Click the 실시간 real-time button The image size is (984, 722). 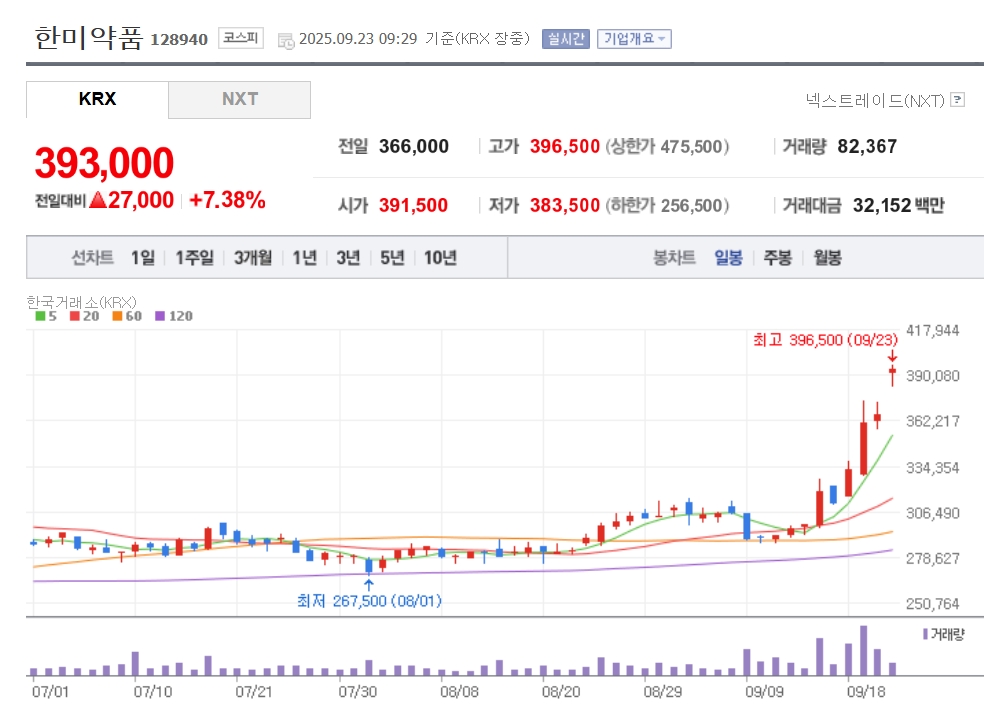tap(565, 39)
